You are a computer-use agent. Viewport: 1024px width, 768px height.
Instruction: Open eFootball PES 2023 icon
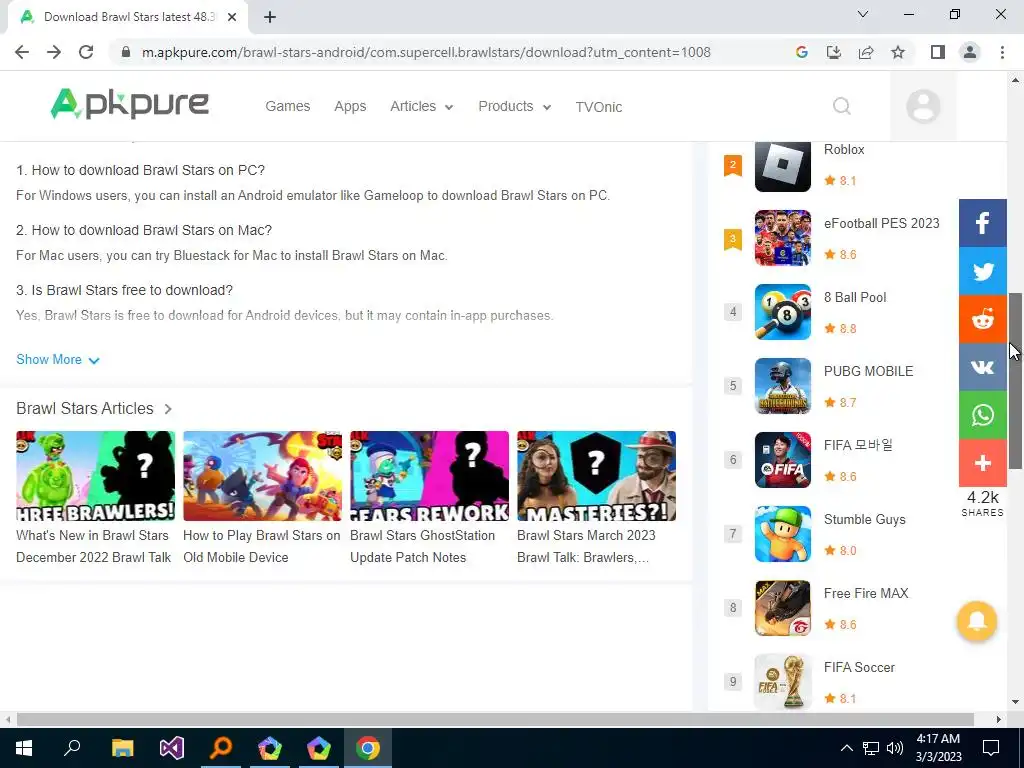pos(782,238)
